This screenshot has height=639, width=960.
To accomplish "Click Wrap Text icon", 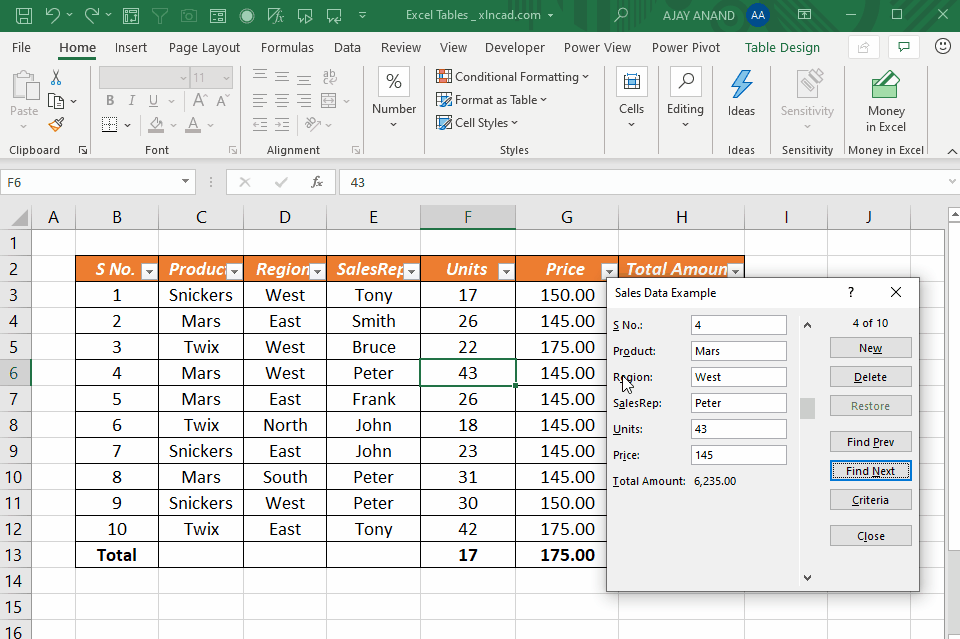I will [329, 77].
